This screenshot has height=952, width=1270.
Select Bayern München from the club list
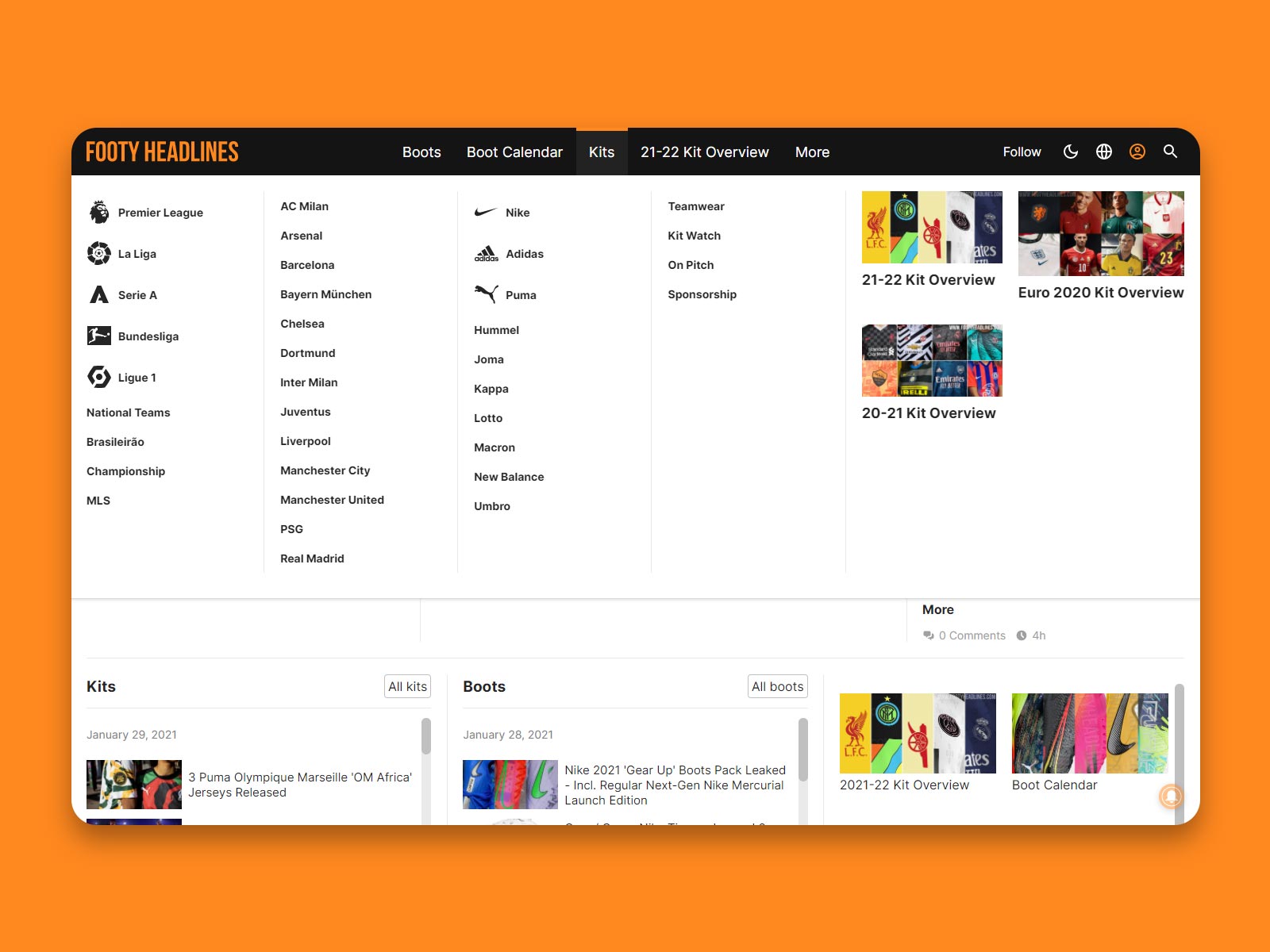[325, 294]
